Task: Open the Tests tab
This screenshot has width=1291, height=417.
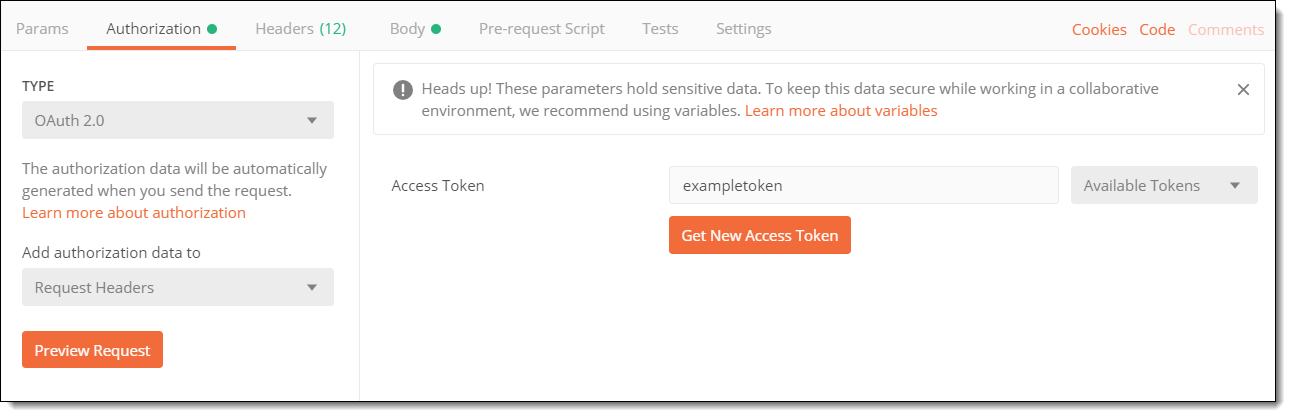Action: point(660,29)
